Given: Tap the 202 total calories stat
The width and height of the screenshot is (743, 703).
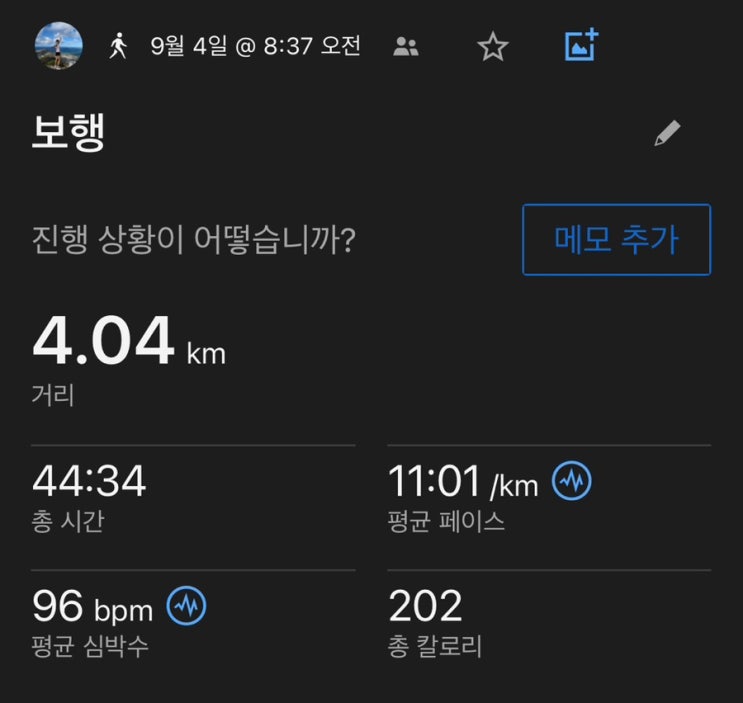Looking at the screenshot, I should click(425, 605).
